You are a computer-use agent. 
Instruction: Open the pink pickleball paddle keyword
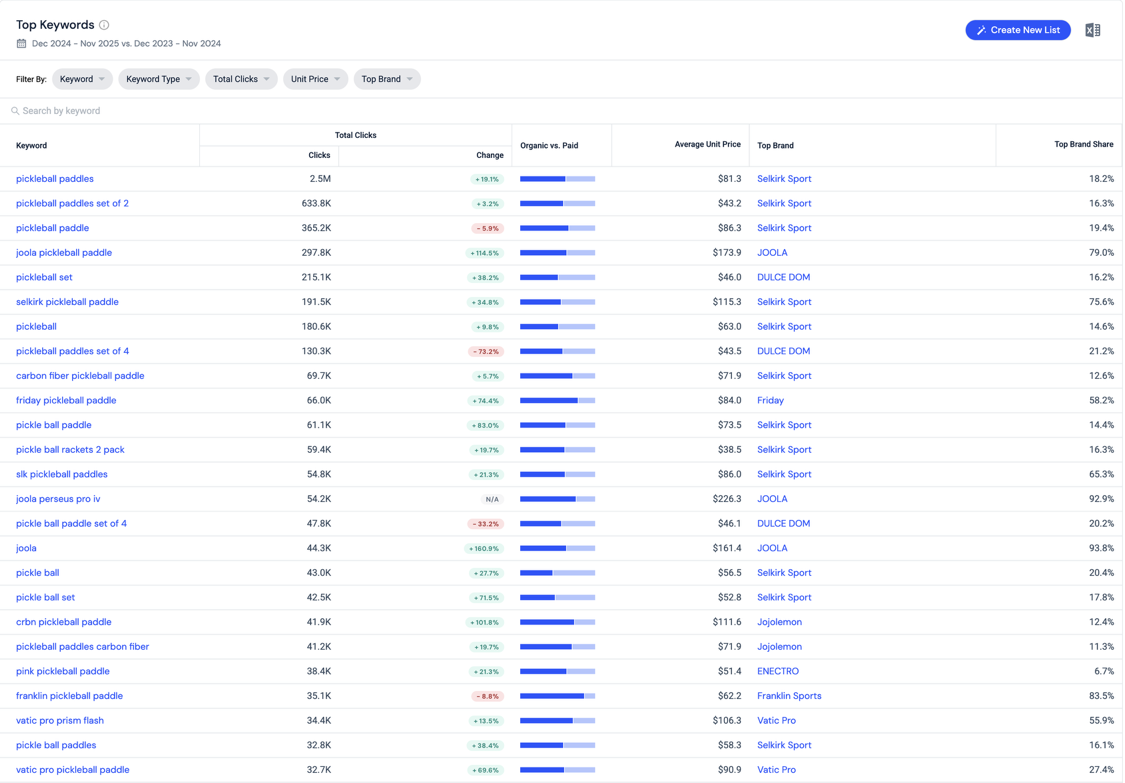pos(63,671)
